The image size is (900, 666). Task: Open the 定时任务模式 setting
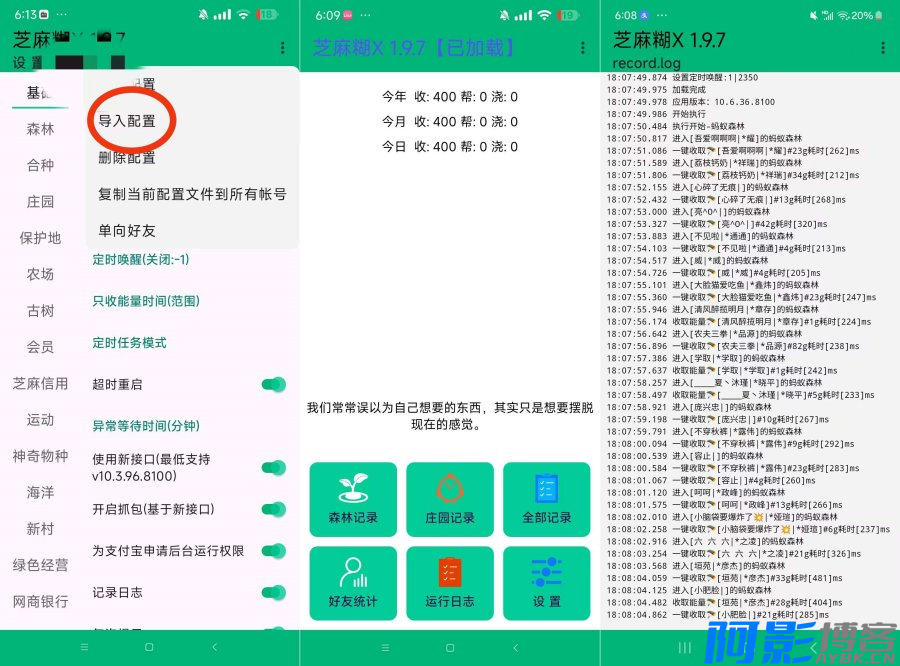[129, 343]
